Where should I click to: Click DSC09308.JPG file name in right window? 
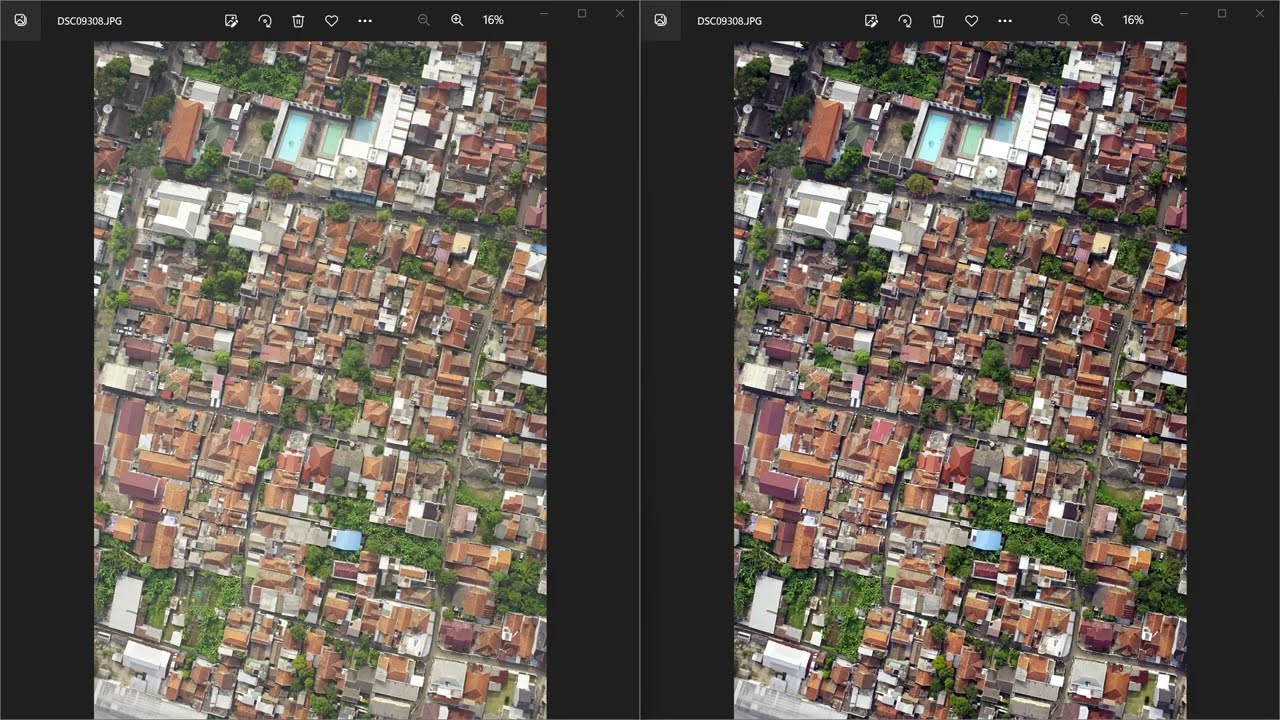(729, 21)
